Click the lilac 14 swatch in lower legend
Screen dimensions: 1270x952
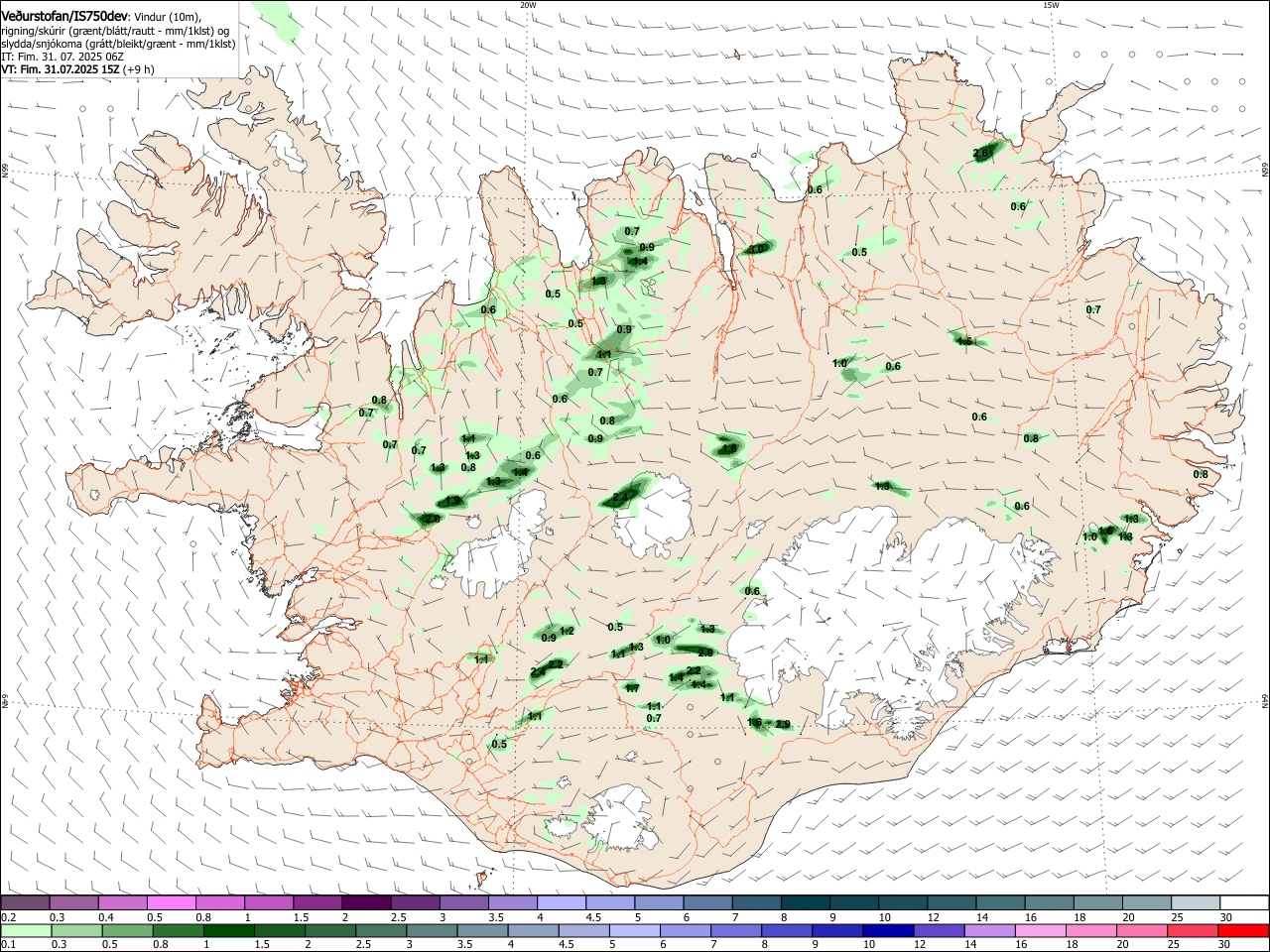click(x=989, y=931)
